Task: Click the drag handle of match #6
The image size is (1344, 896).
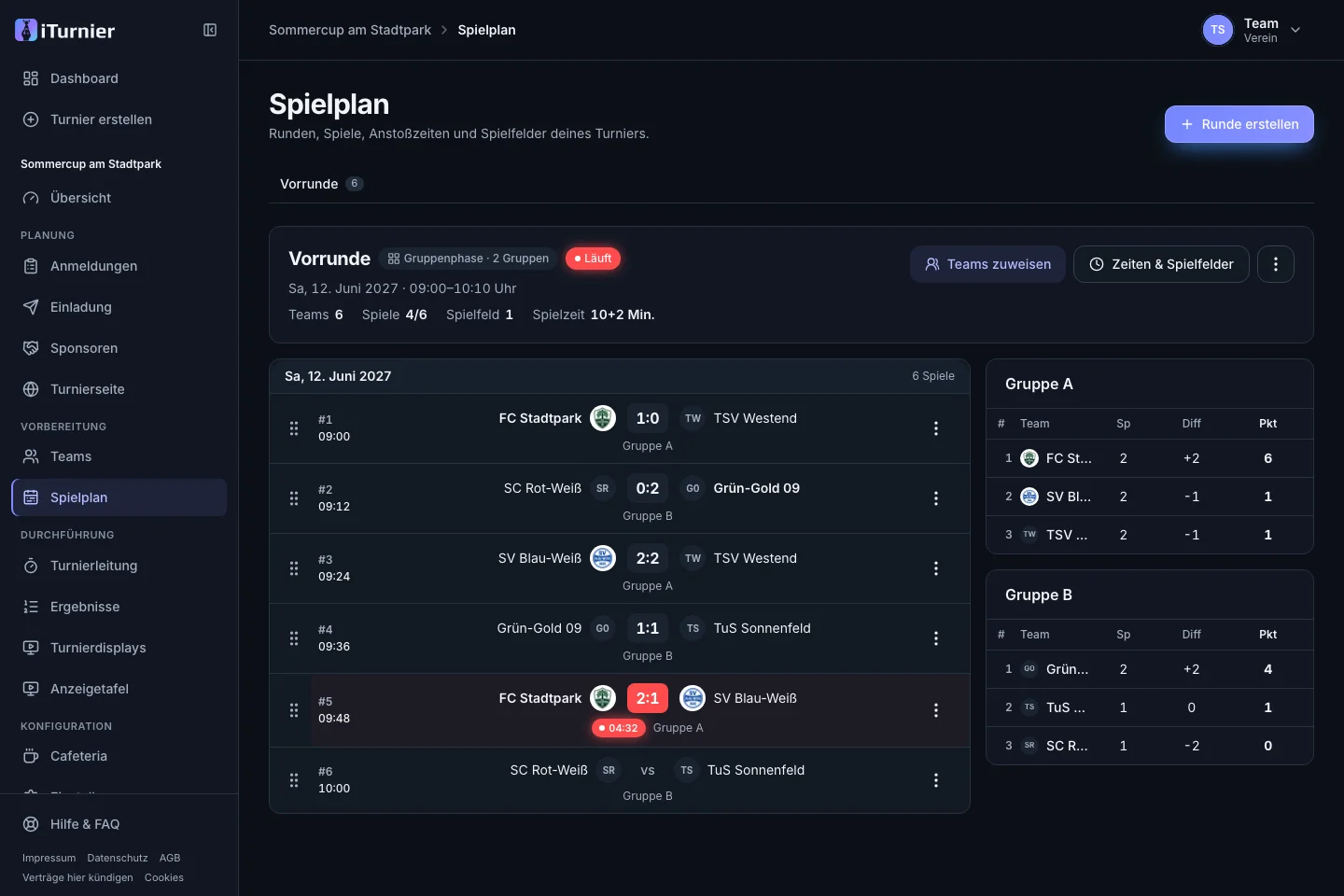Action: click(294, 780)
